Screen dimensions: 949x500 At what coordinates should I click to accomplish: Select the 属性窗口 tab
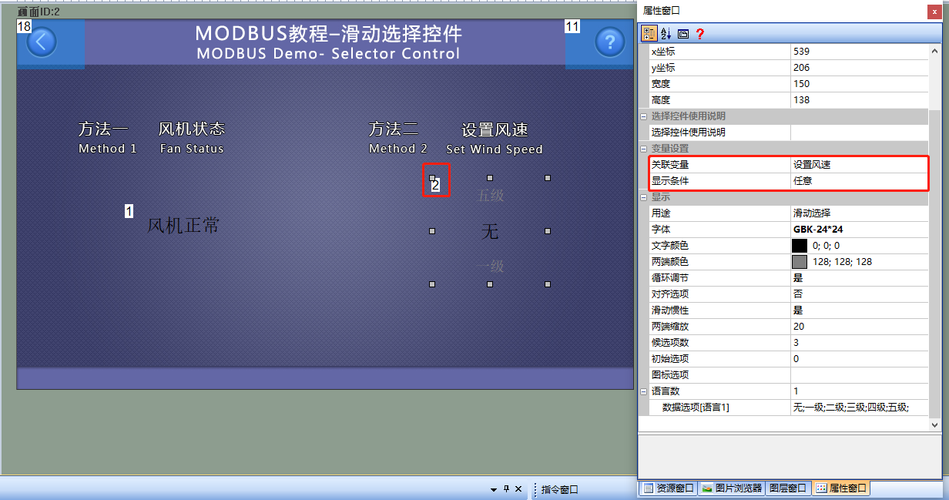point(840,488)
